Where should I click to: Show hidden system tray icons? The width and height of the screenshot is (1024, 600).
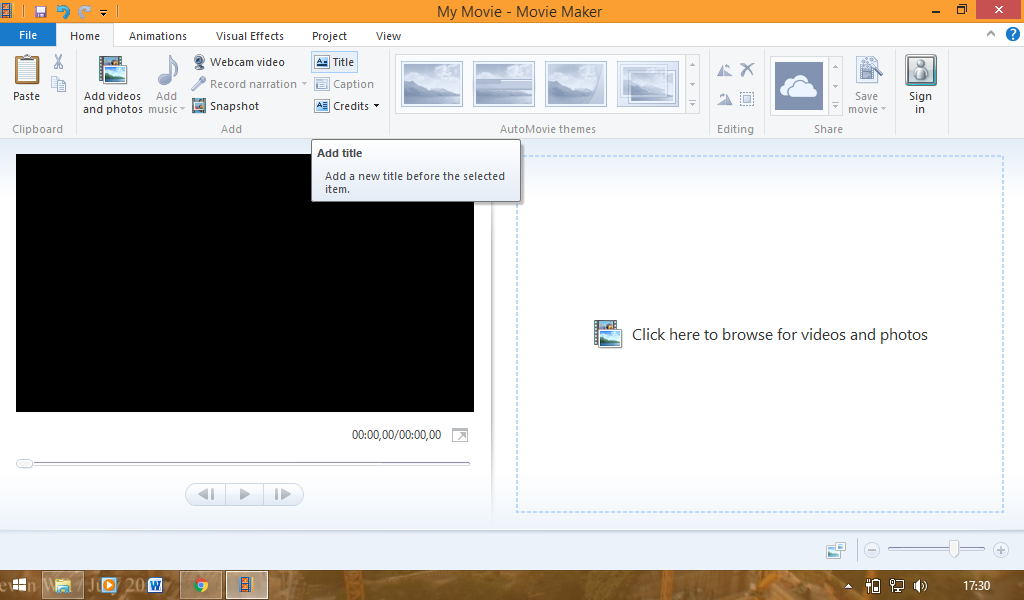[848, 586]
